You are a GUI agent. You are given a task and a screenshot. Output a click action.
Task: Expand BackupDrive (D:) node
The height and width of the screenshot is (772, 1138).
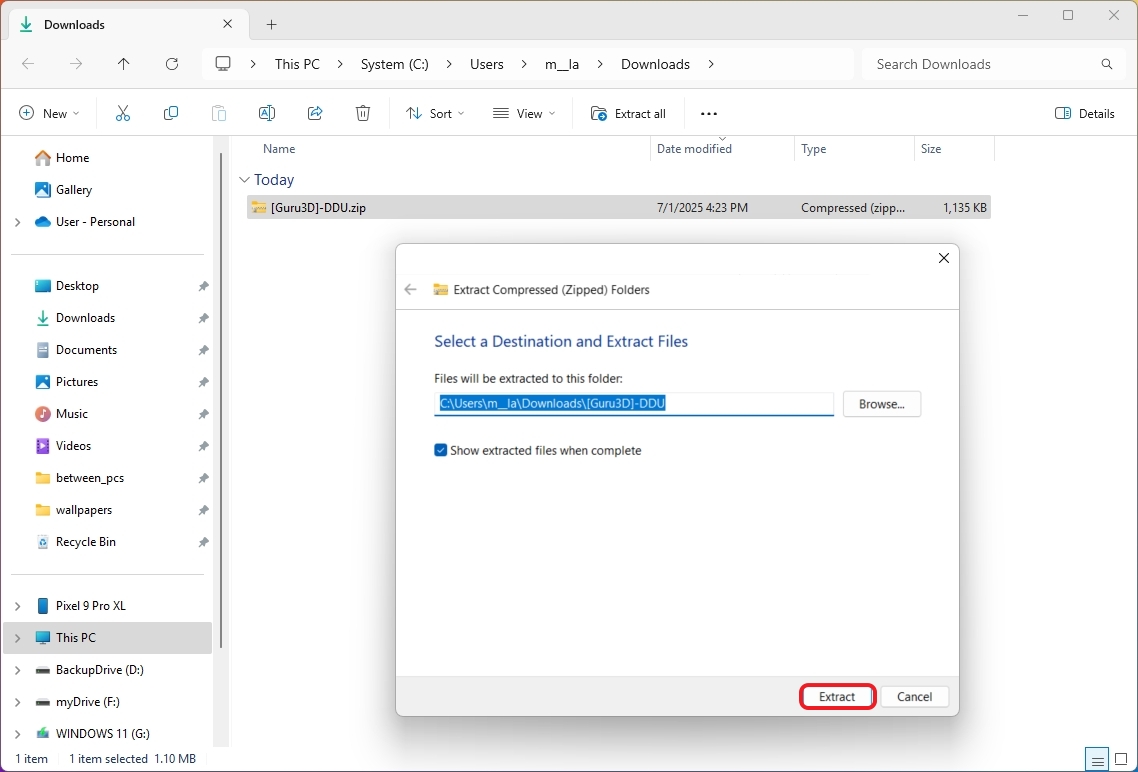(17, 670)
